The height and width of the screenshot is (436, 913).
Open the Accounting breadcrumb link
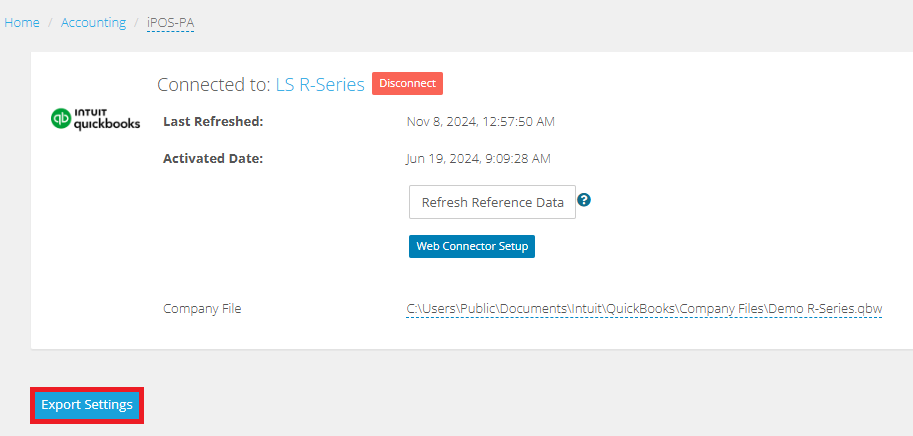tap(93, 23)
